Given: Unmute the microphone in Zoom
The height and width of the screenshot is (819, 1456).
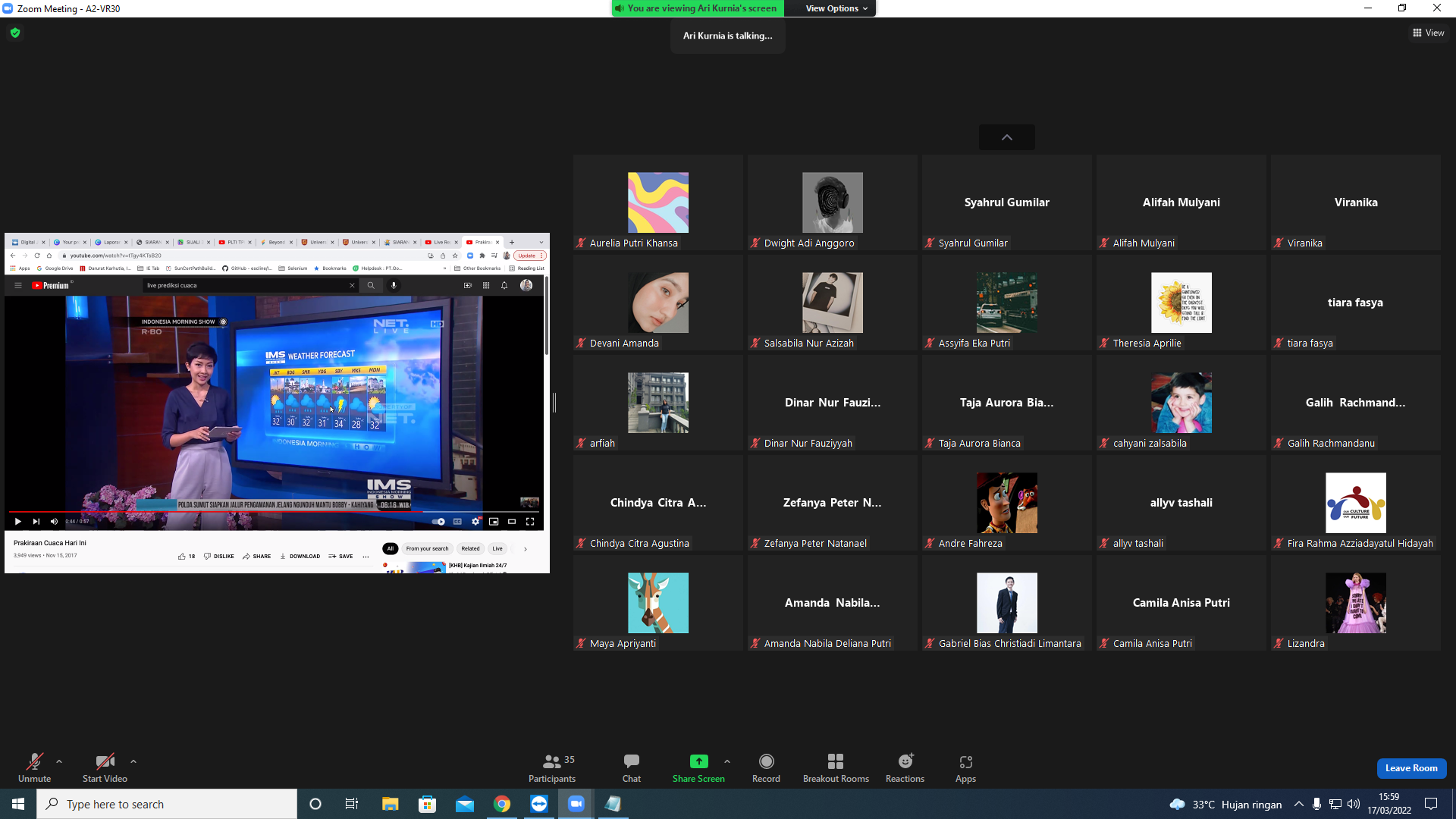Looking at the screenshot, I should pyautogui.click(x=34, y=767).
